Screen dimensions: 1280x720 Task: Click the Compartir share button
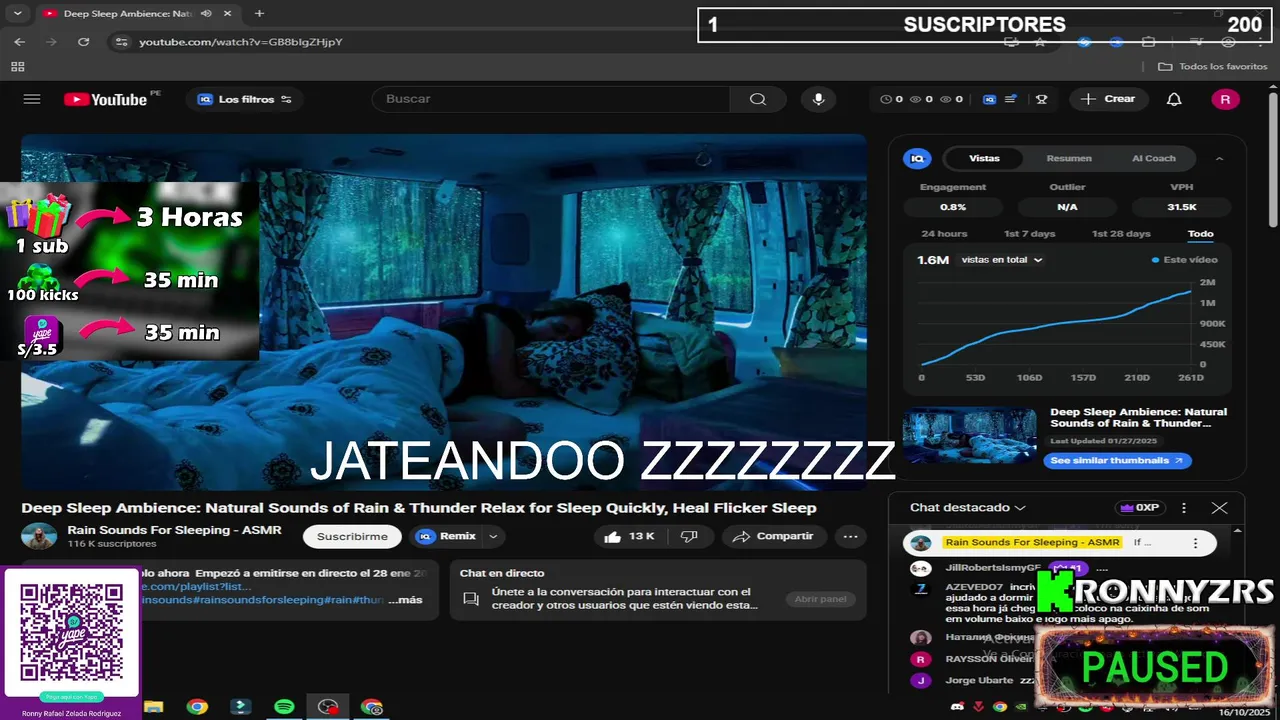(x=773, y=536)
